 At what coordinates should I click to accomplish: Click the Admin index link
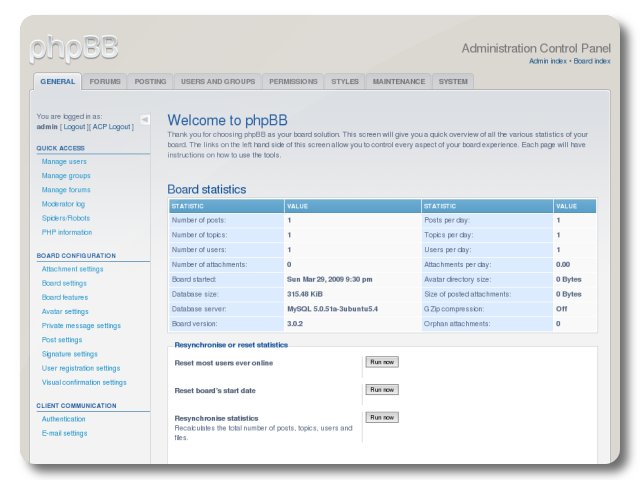pyautogui.click(x=549, y=61)
